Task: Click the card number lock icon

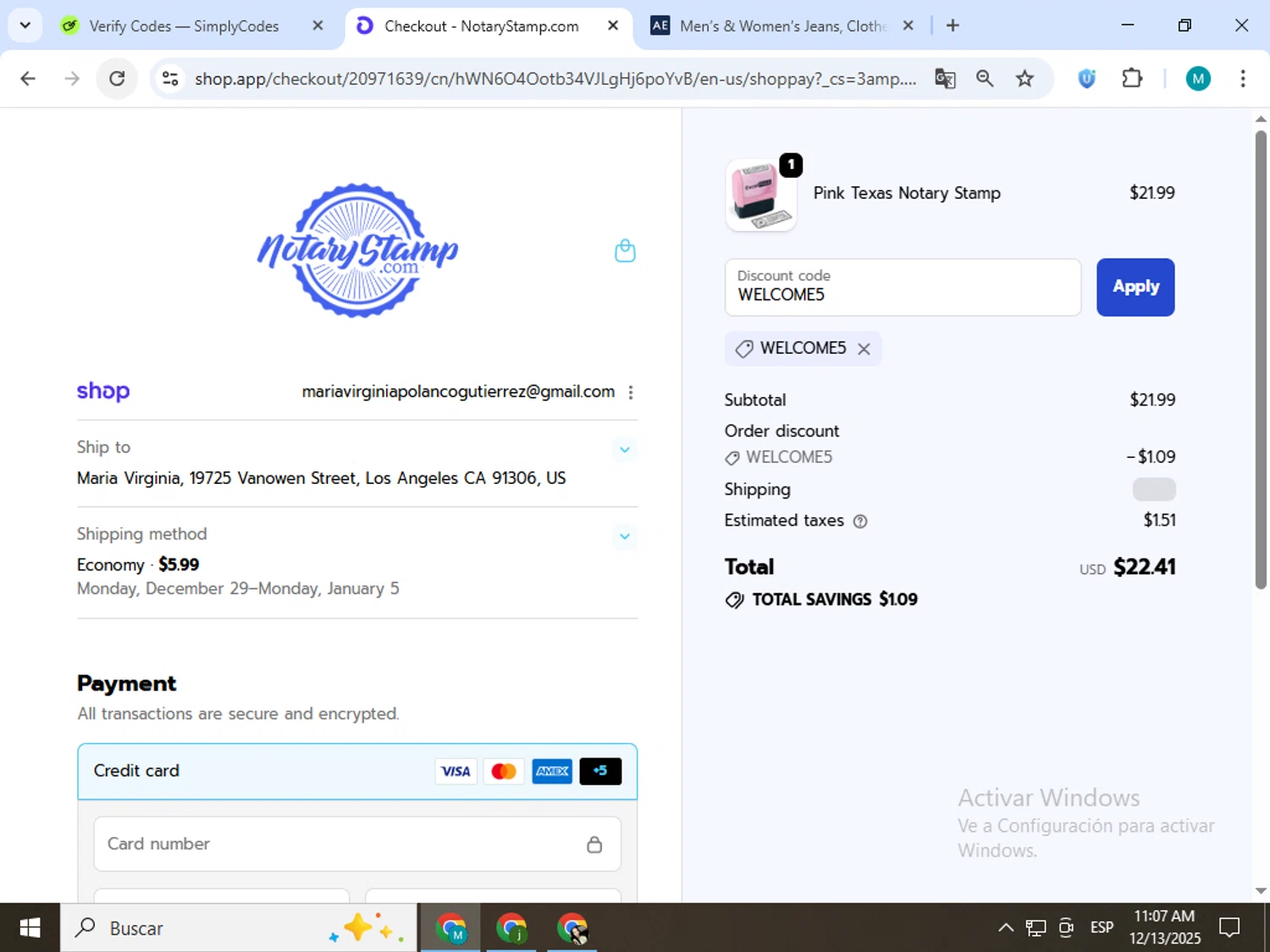Action: tap(594, 844)
